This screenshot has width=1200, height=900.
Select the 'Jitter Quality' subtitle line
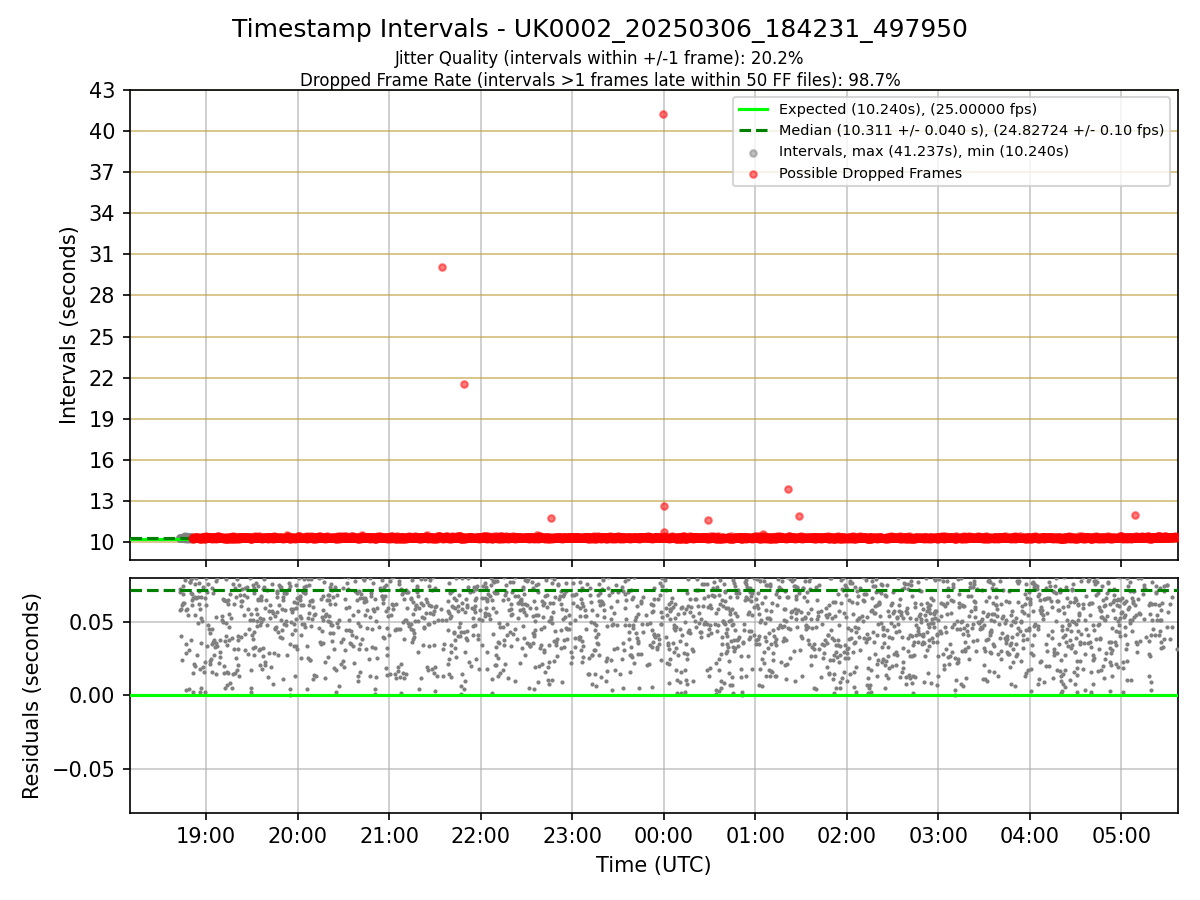pos(599,59)
